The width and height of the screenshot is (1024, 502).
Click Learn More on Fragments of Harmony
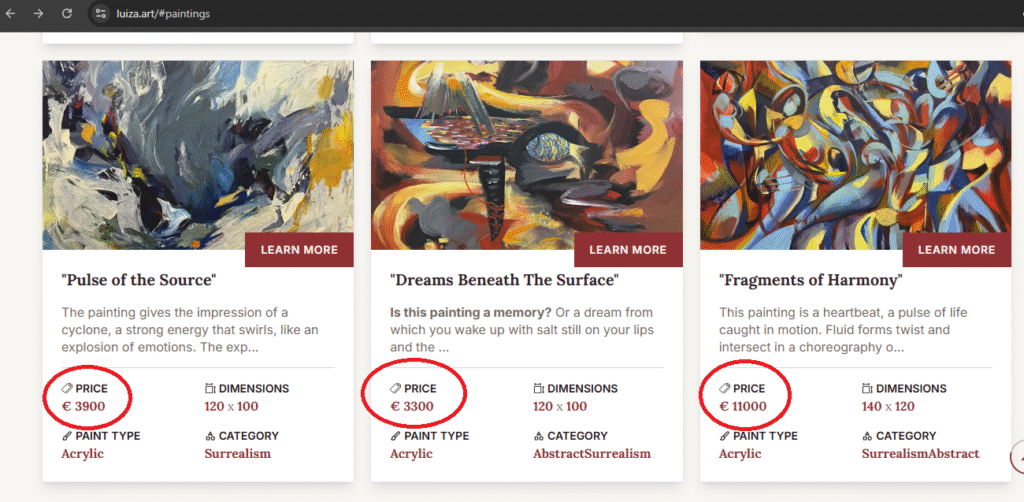tap(956, 250)
